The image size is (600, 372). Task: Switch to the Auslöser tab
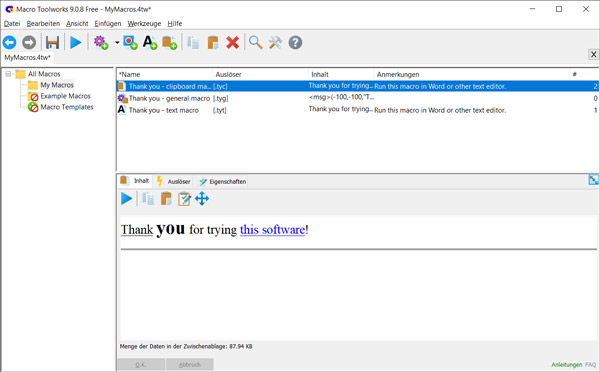[x=174, y=181]
